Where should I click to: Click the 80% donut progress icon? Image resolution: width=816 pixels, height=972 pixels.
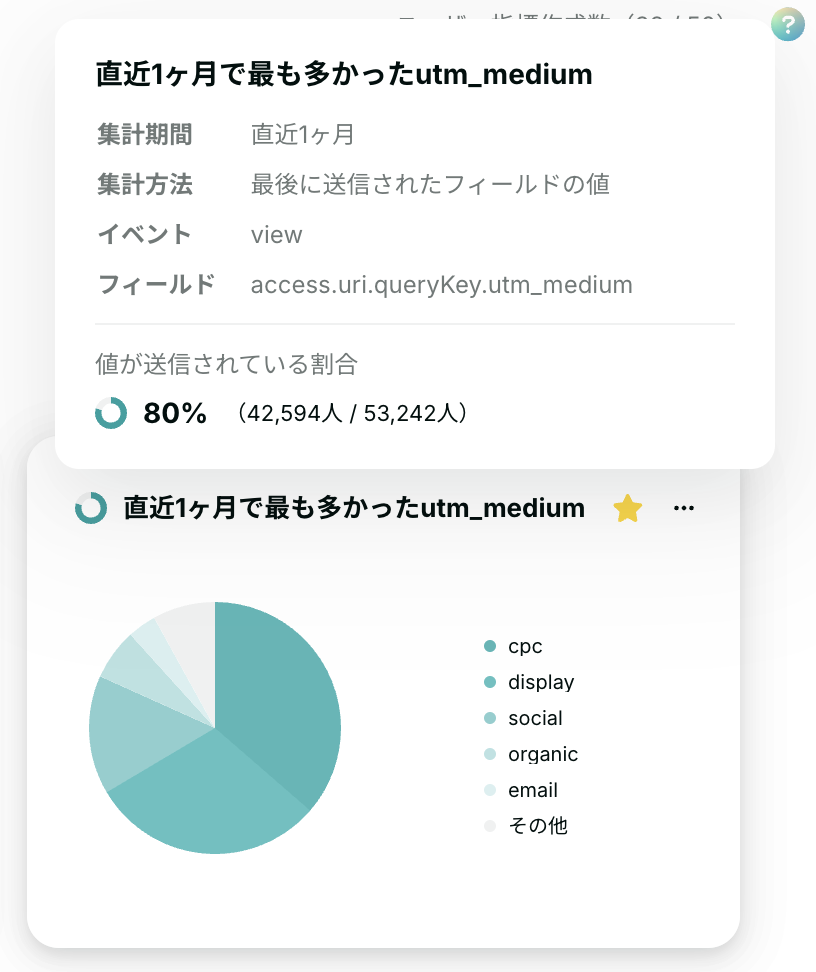[x=111, y=413]
